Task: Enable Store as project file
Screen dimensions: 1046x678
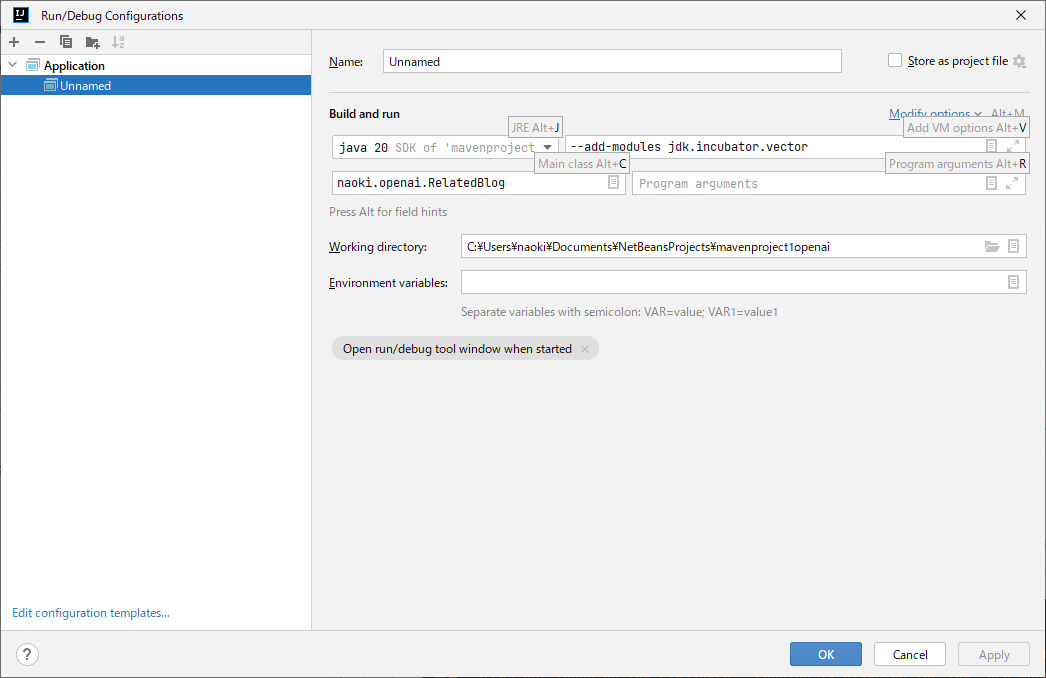Action: 894,60
